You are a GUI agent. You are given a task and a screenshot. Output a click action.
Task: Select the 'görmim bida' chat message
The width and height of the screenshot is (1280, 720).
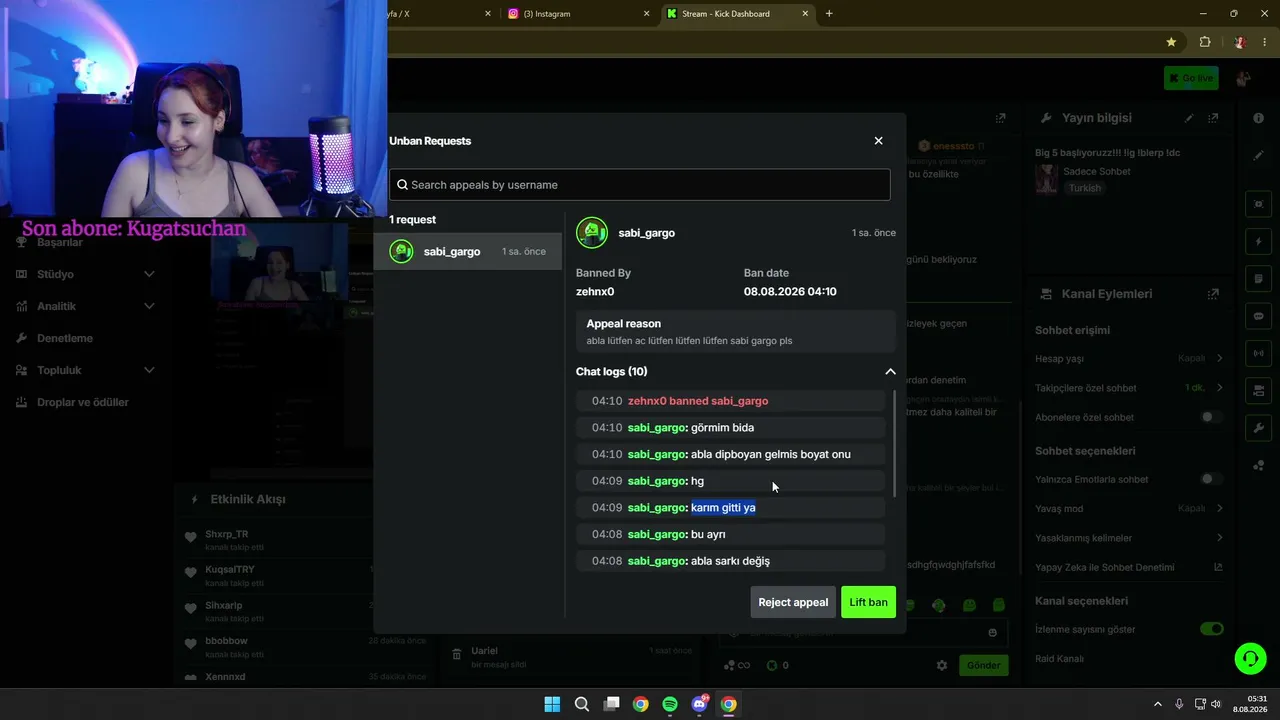731,428
